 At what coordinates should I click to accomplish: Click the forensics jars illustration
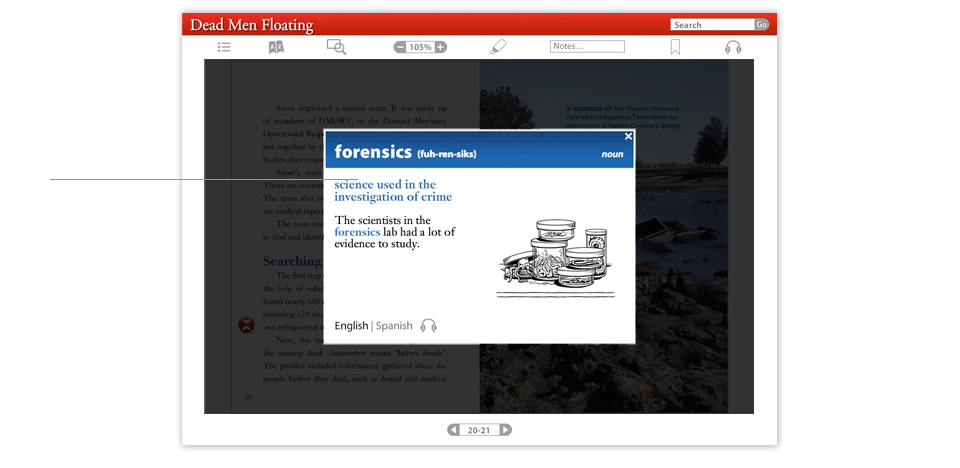[x=555, y=258]
